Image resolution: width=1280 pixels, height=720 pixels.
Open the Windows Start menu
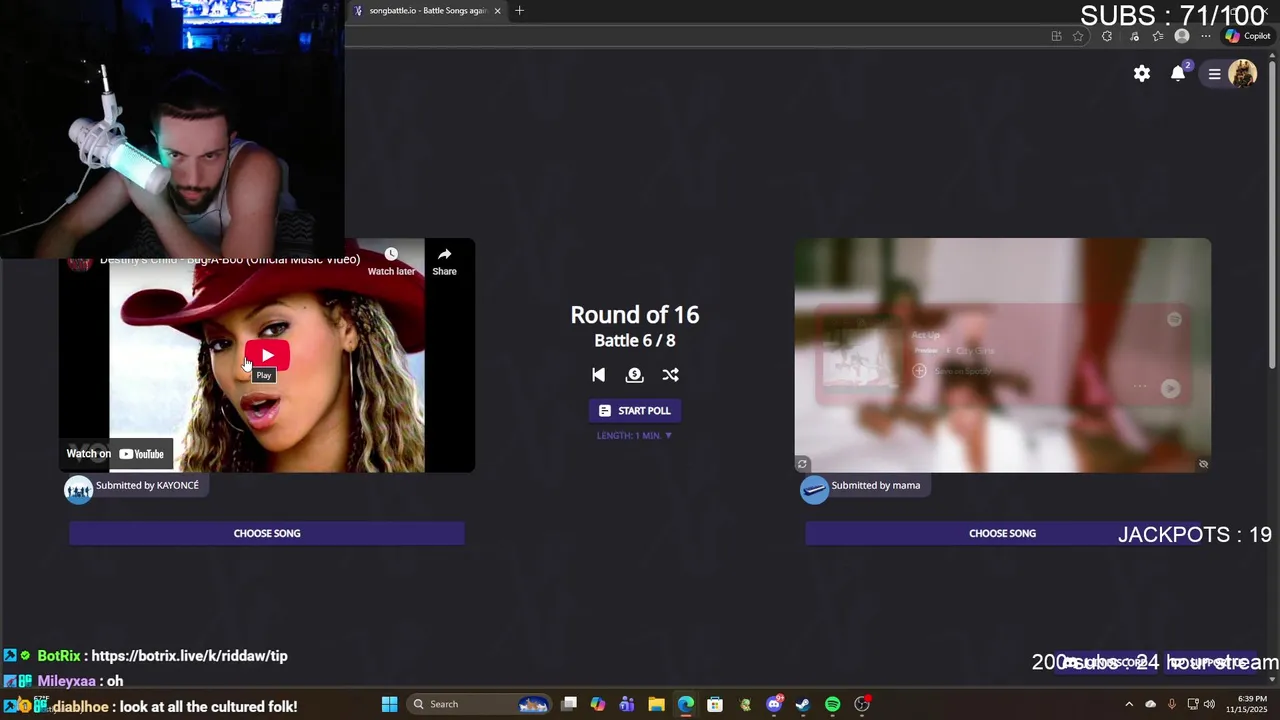(389, 704)
